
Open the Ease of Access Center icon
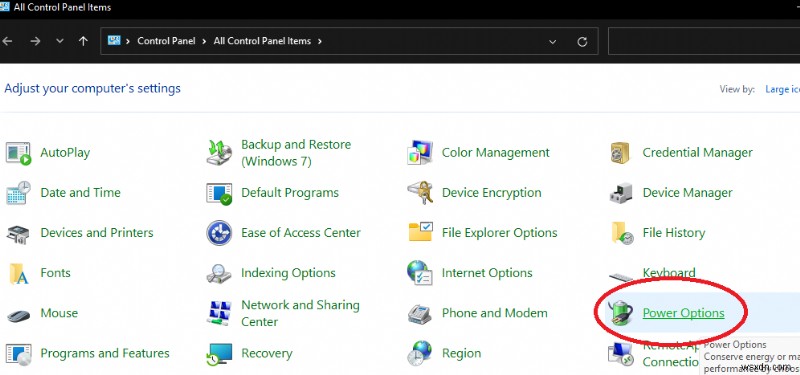pos(219,233)
